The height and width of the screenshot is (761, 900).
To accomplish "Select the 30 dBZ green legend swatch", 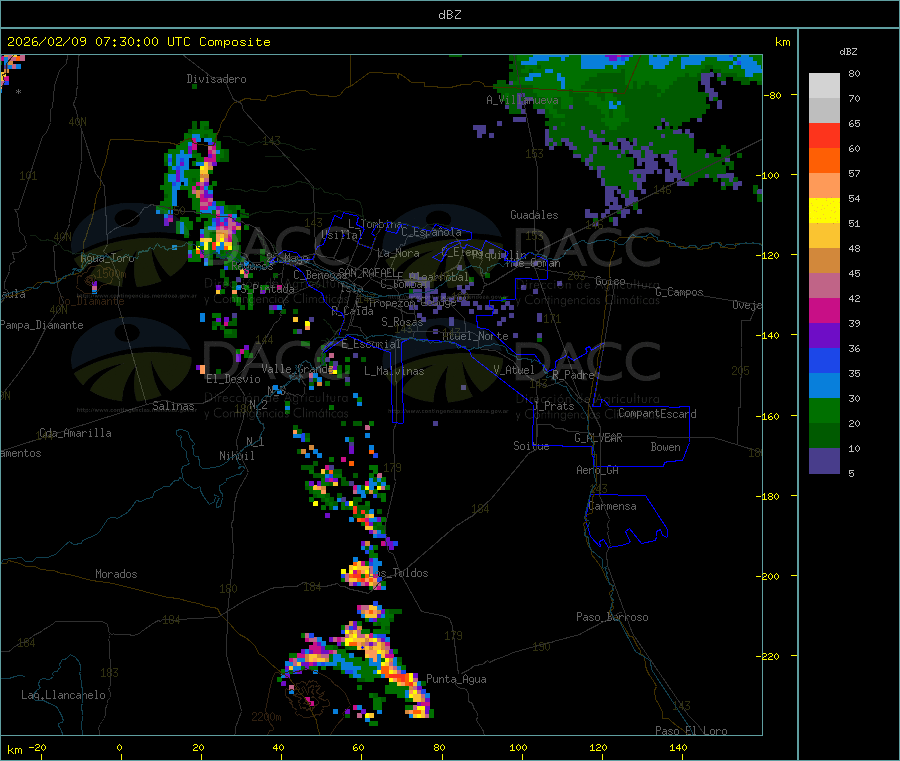I will [x=824, y=410].
